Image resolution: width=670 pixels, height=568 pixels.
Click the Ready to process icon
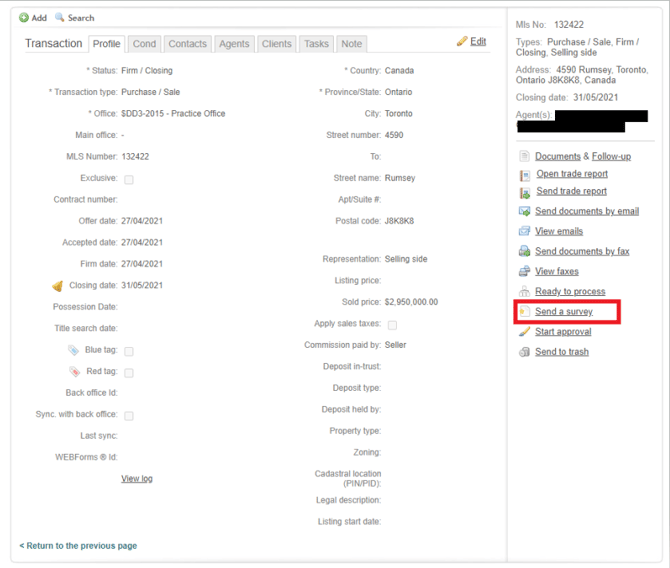click(x=524, y=291)
